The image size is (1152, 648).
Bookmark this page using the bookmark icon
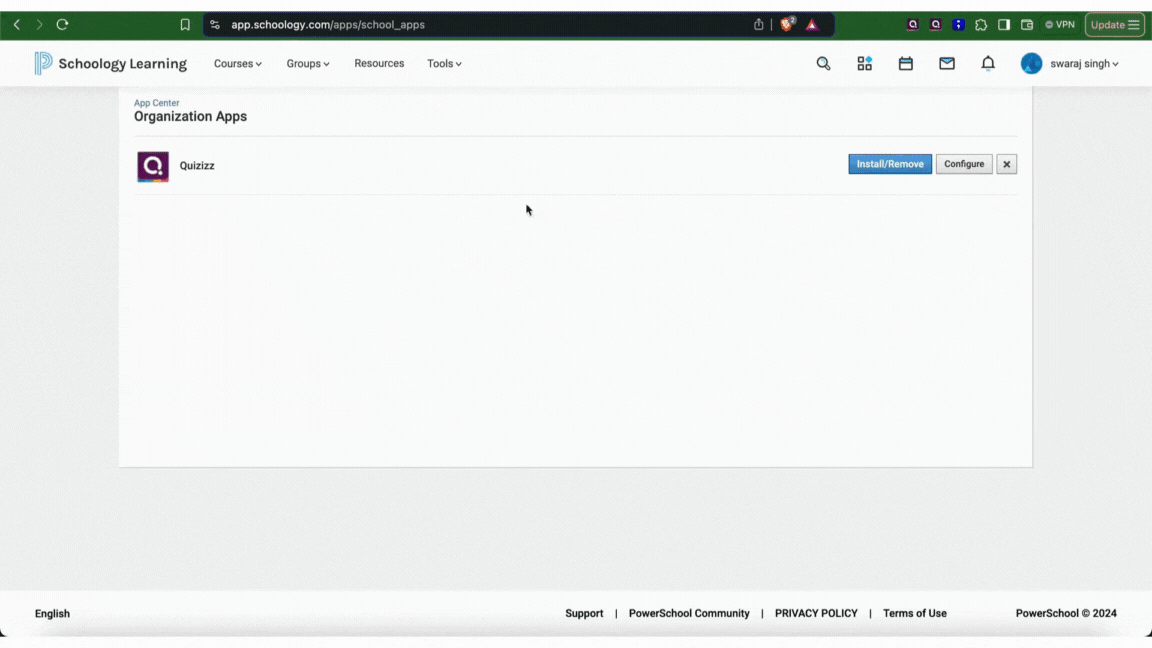185,24
